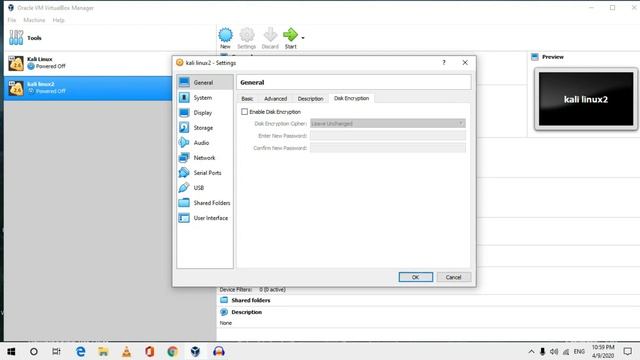640x360 pixels.
Task: Switch to the Description tab
Action: pos(310,99)
